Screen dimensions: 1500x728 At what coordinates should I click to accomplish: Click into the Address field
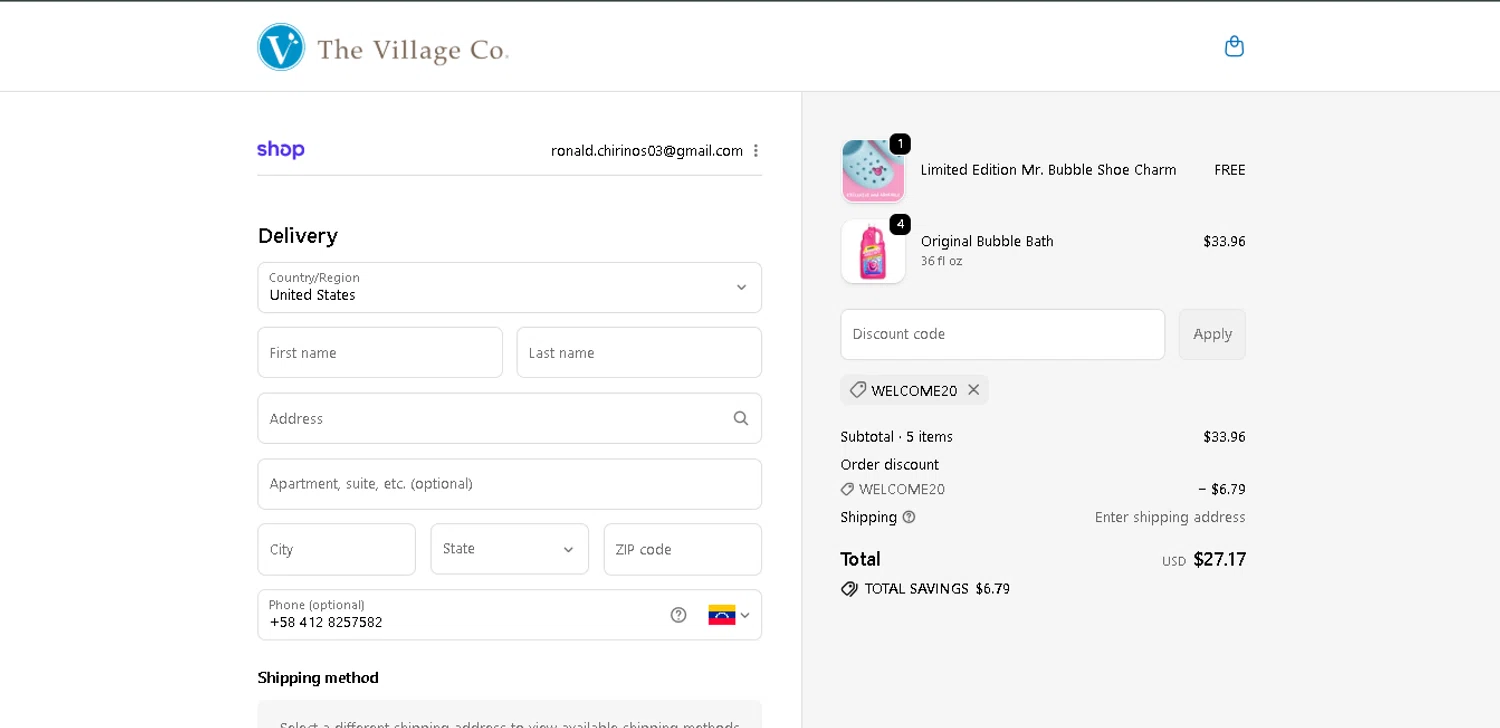pos(510,418)
